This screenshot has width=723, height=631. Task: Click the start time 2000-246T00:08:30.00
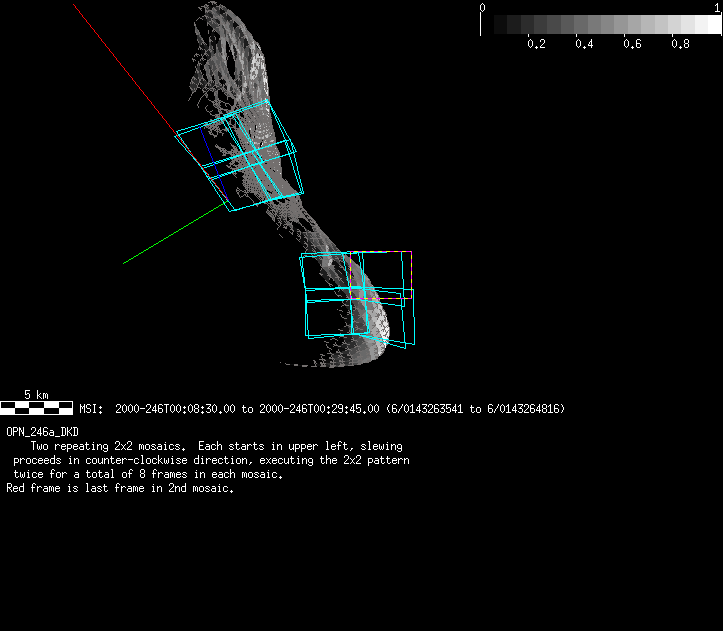coord(176,409)
